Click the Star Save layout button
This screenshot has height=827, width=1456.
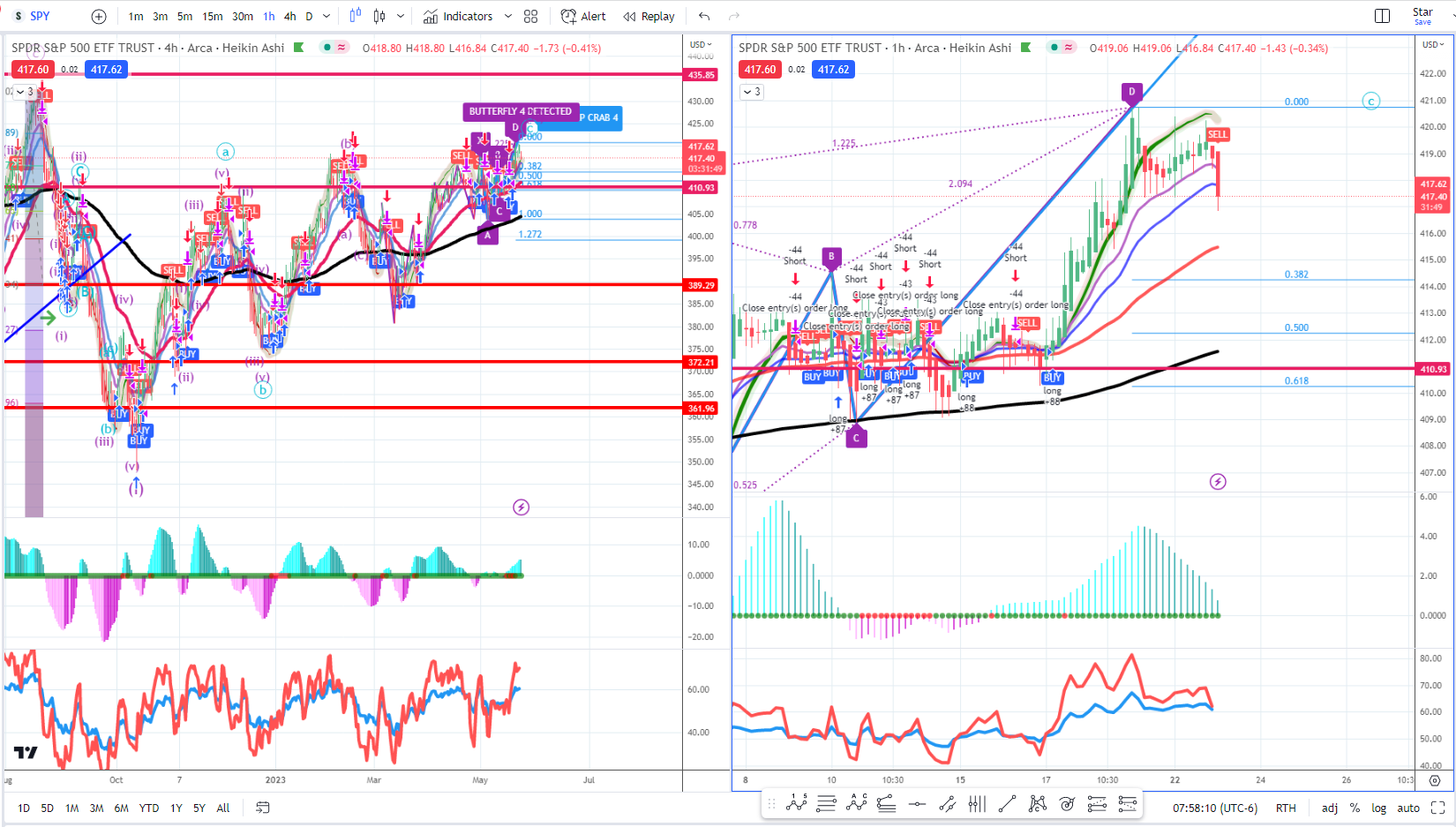click(1422, 16)
